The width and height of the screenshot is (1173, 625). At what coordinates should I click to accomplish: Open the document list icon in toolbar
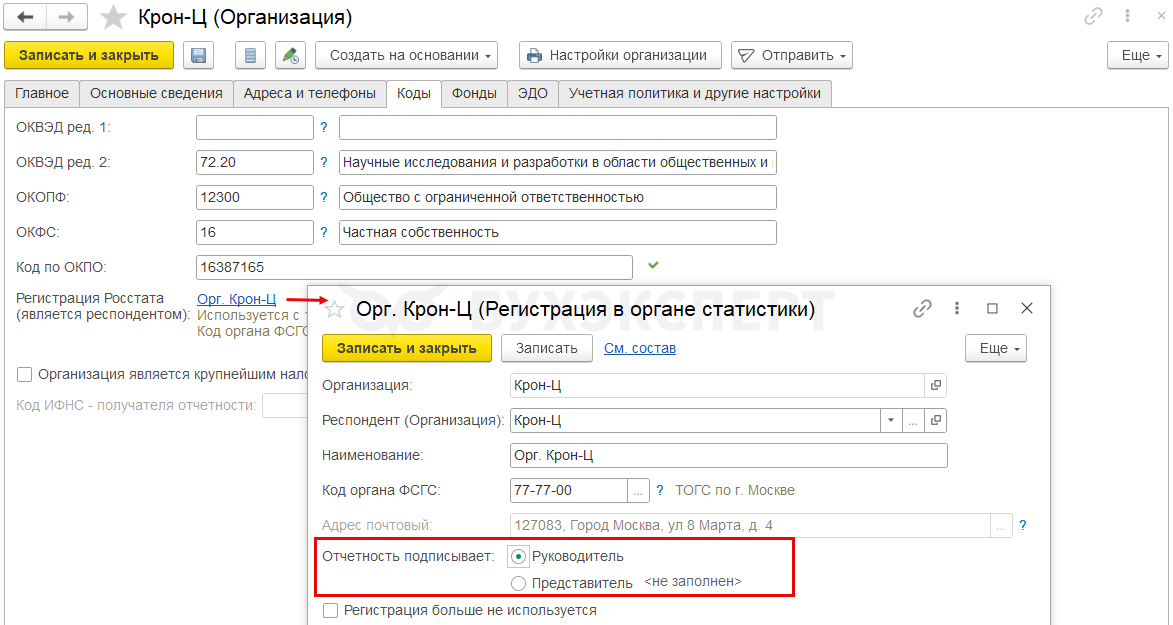[x=251, y=55]
